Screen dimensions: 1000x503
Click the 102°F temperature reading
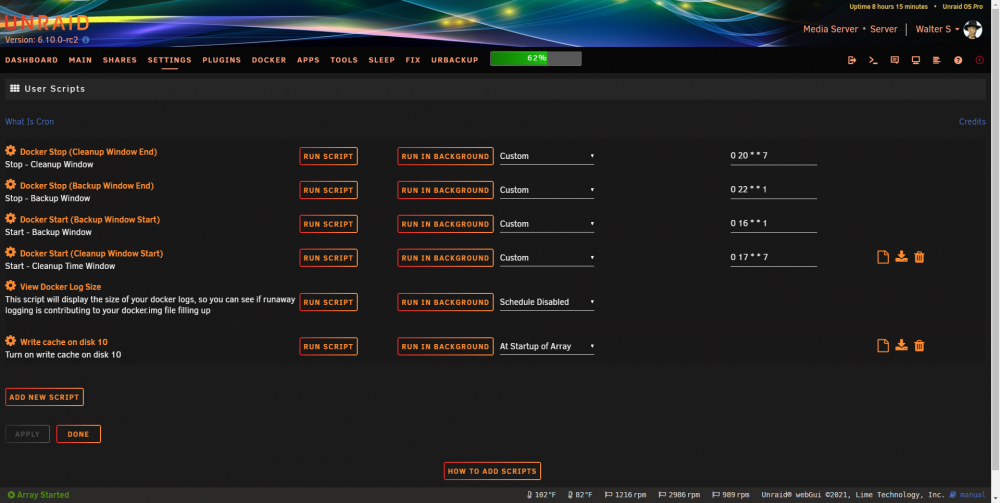point(541,495)
